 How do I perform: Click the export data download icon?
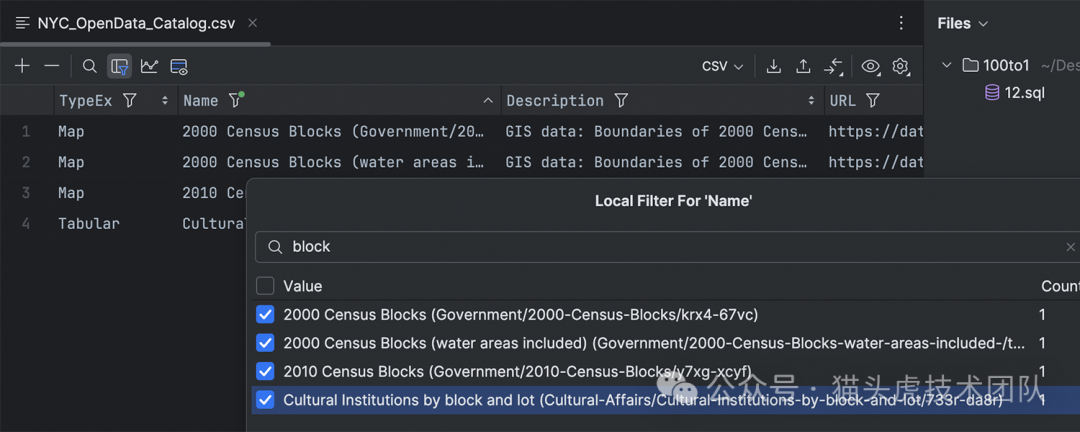(773, 66)
